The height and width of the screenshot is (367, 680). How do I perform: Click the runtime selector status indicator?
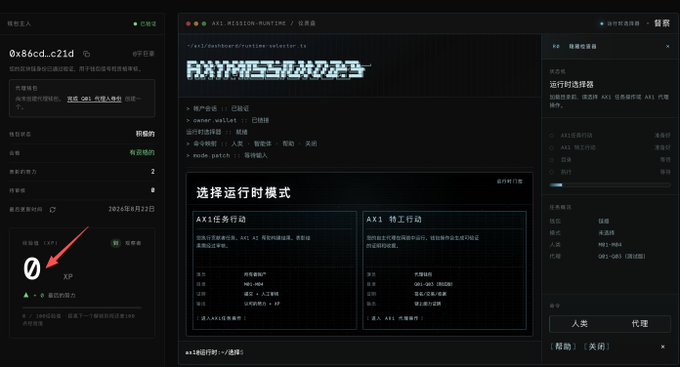point(620,23)
